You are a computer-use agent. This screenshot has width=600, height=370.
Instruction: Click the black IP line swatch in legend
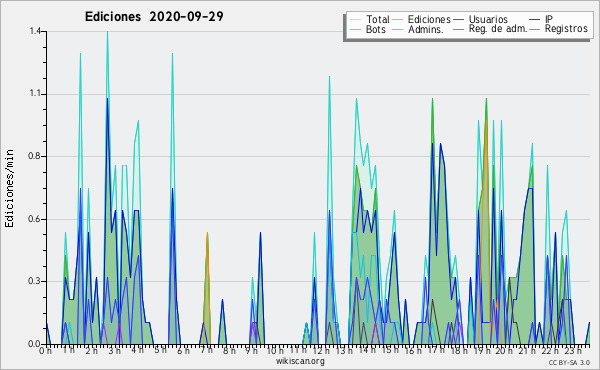coord(535,20)
